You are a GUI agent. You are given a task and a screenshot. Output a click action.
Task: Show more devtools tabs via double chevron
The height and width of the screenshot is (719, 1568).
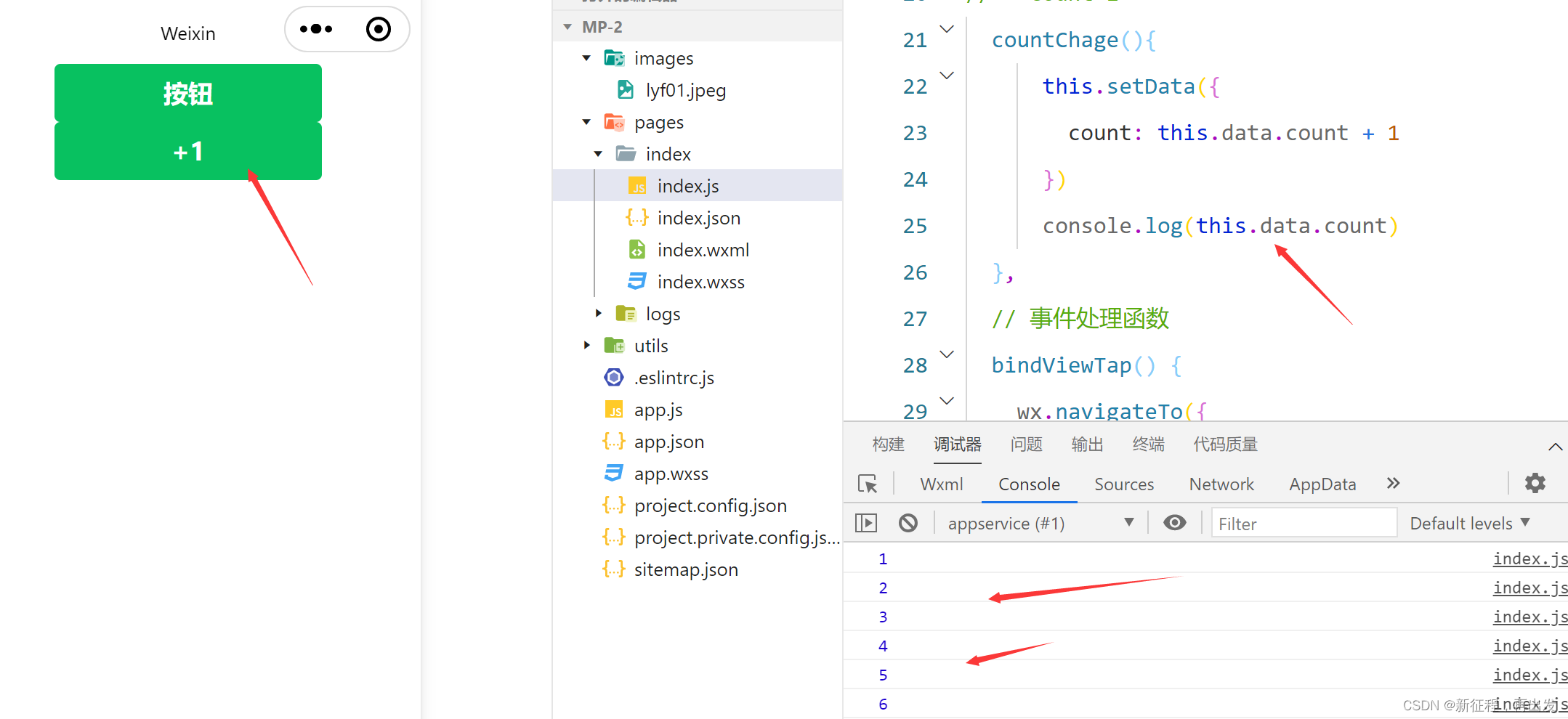pos(1393,484)
